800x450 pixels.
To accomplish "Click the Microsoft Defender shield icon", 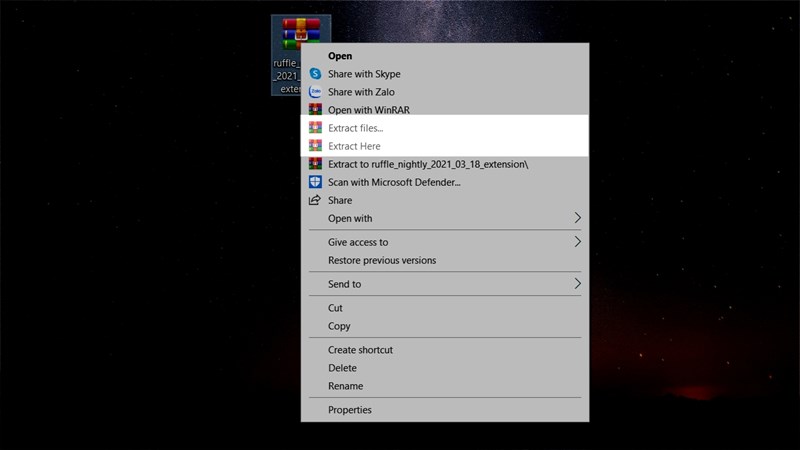I will coord(315,182).
